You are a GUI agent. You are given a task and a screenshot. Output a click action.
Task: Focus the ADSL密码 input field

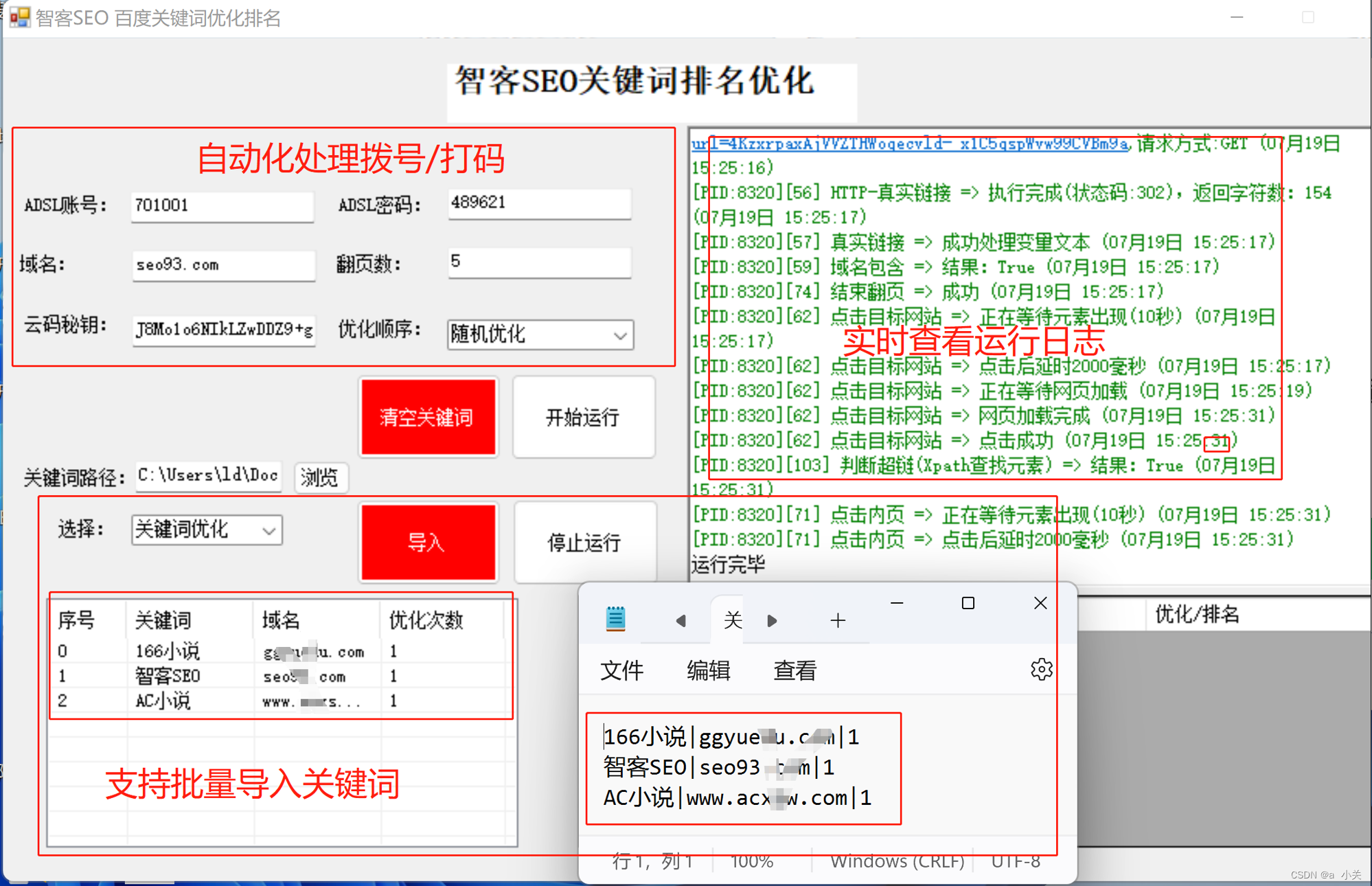pos(539,203)
